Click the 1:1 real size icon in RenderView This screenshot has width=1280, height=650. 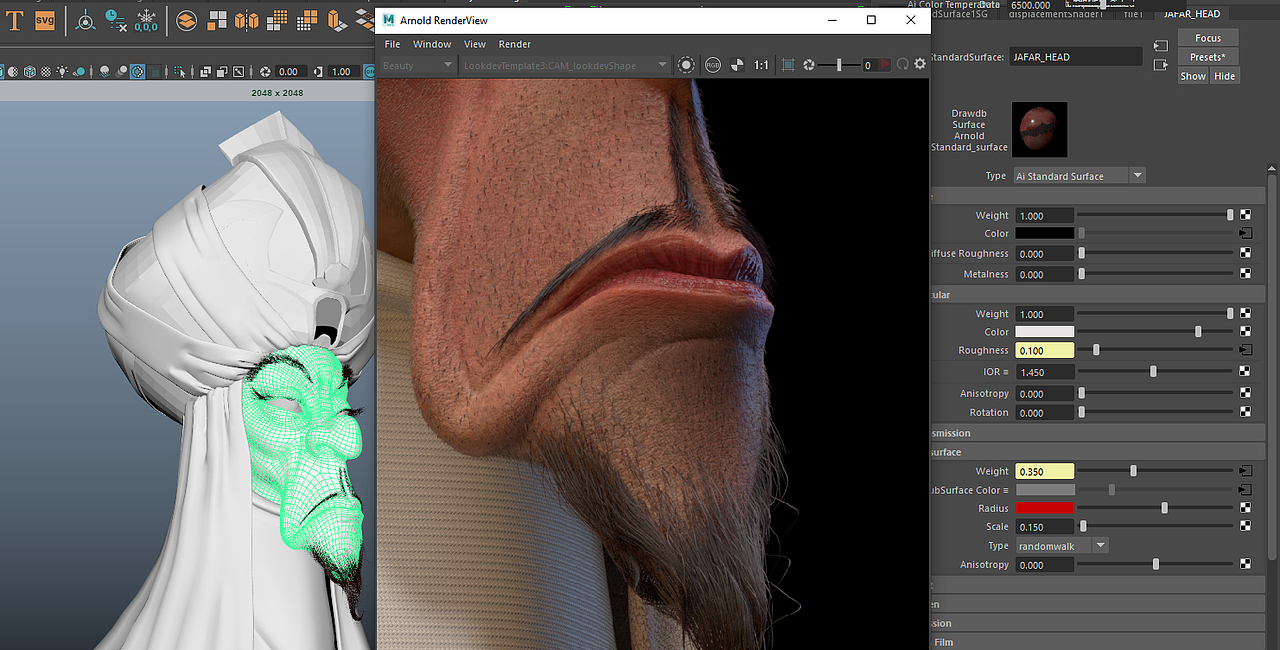click(x=761, y=65)
